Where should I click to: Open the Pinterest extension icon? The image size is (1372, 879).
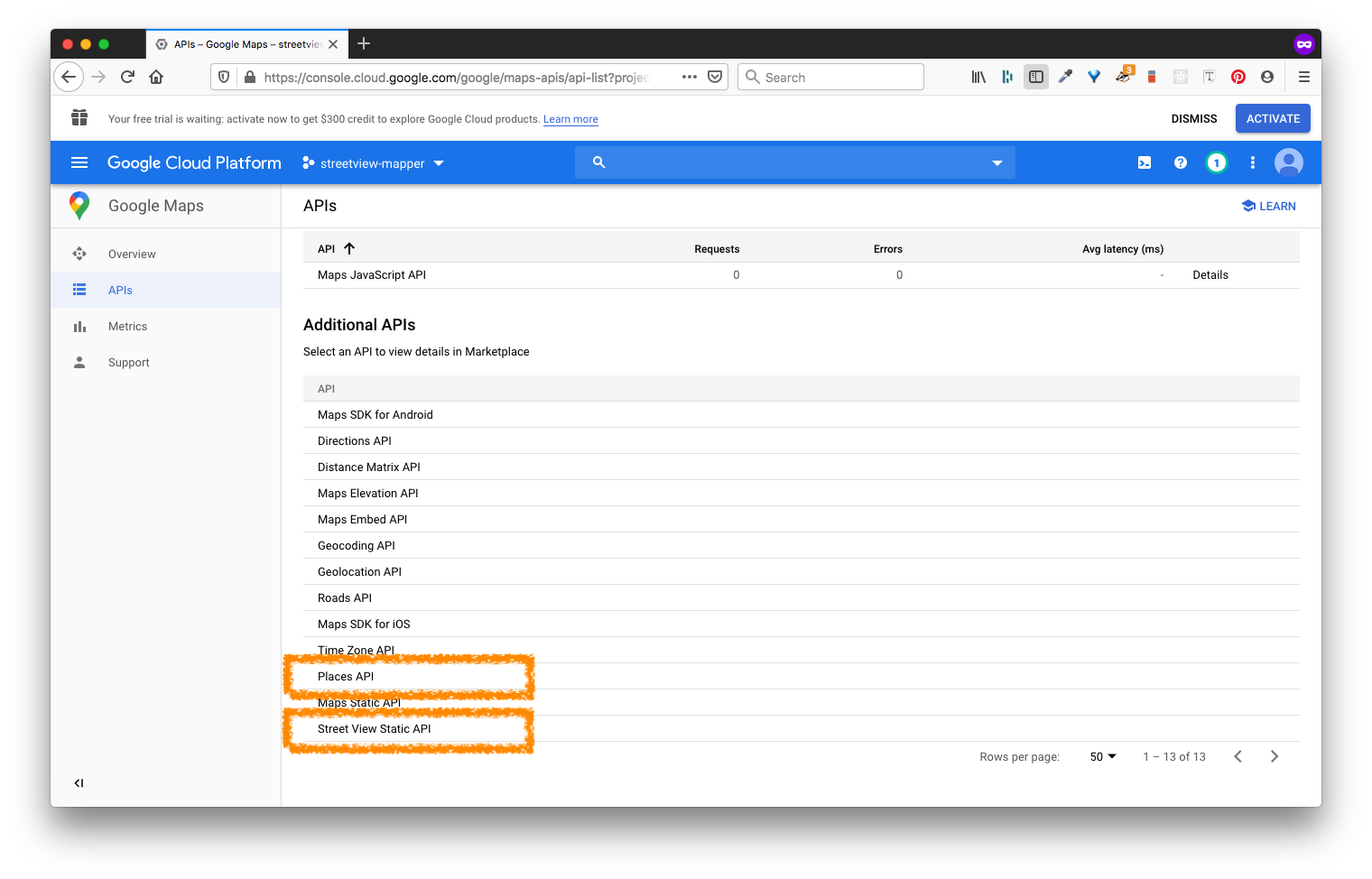[1238, 77]
